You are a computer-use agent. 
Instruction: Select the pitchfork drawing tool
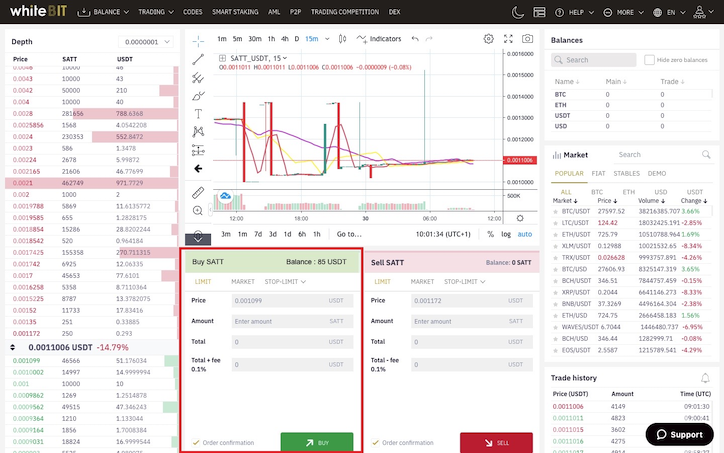(198, 78)
